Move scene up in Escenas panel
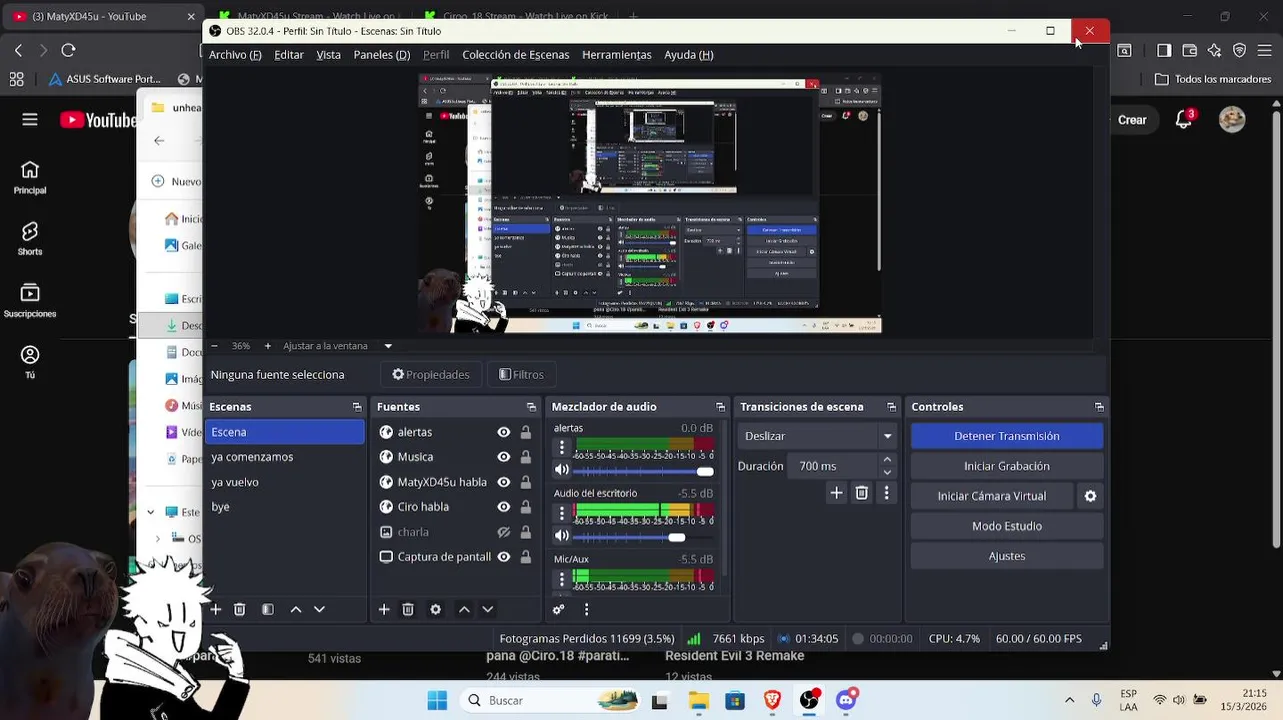1283x720 pixels. (296, 609)
